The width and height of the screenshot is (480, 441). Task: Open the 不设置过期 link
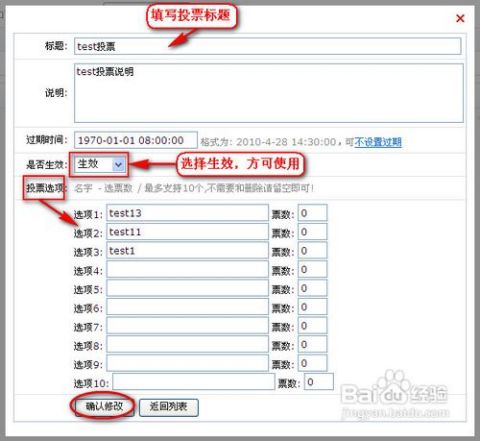tap(378, 142)
